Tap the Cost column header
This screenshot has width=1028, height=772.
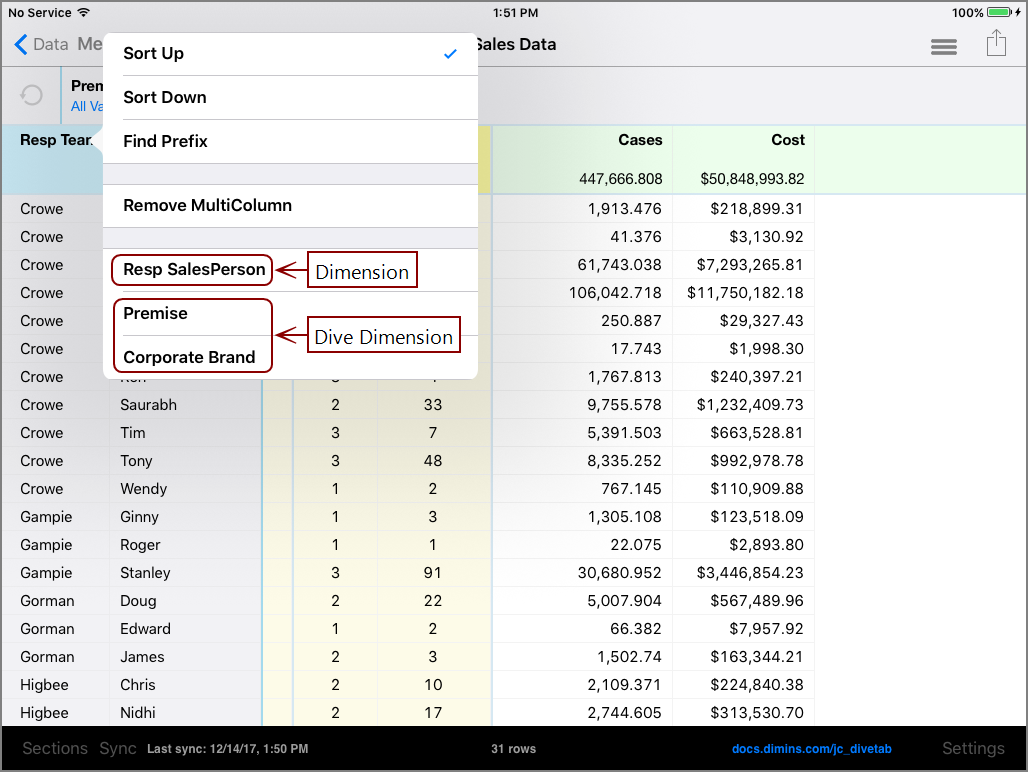(x=787, y=140)
